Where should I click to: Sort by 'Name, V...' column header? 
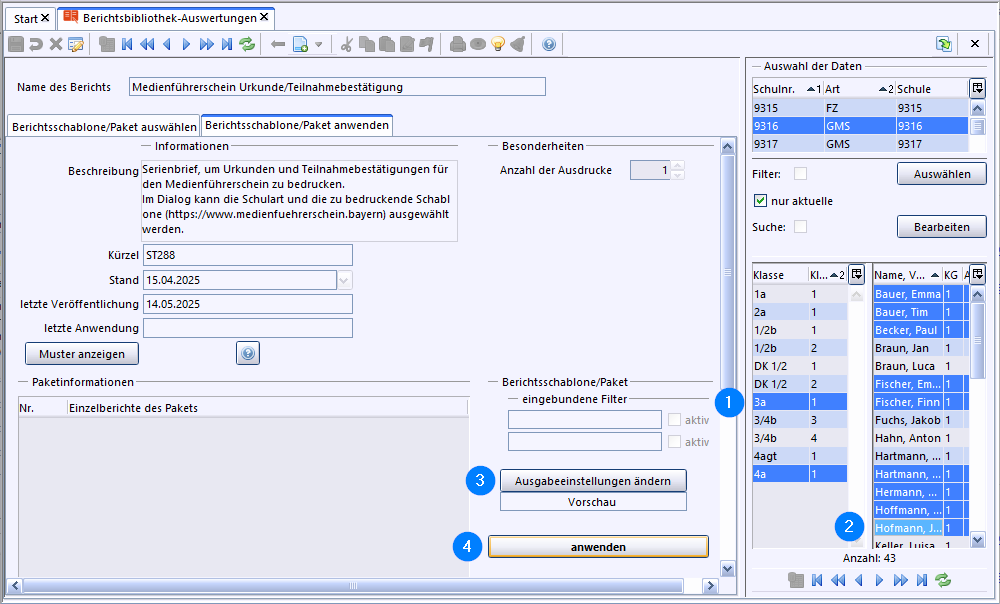(x=907, y=275)
